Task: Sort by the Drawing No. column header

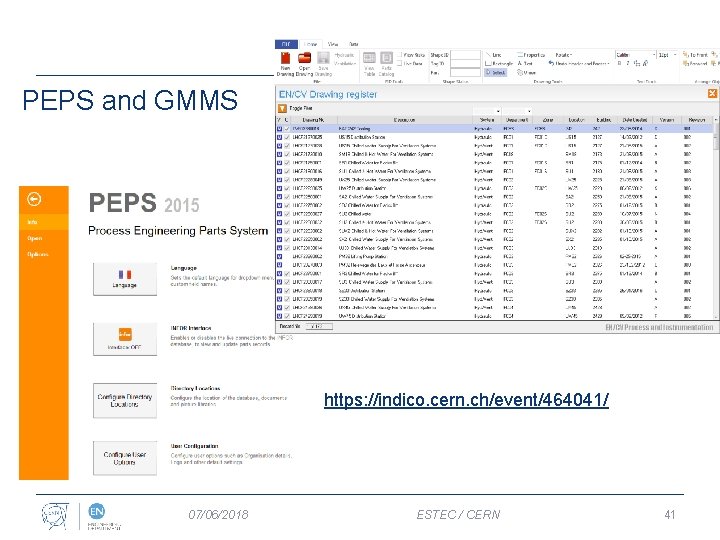Action: pyautogui.click(x=314, y=120)
